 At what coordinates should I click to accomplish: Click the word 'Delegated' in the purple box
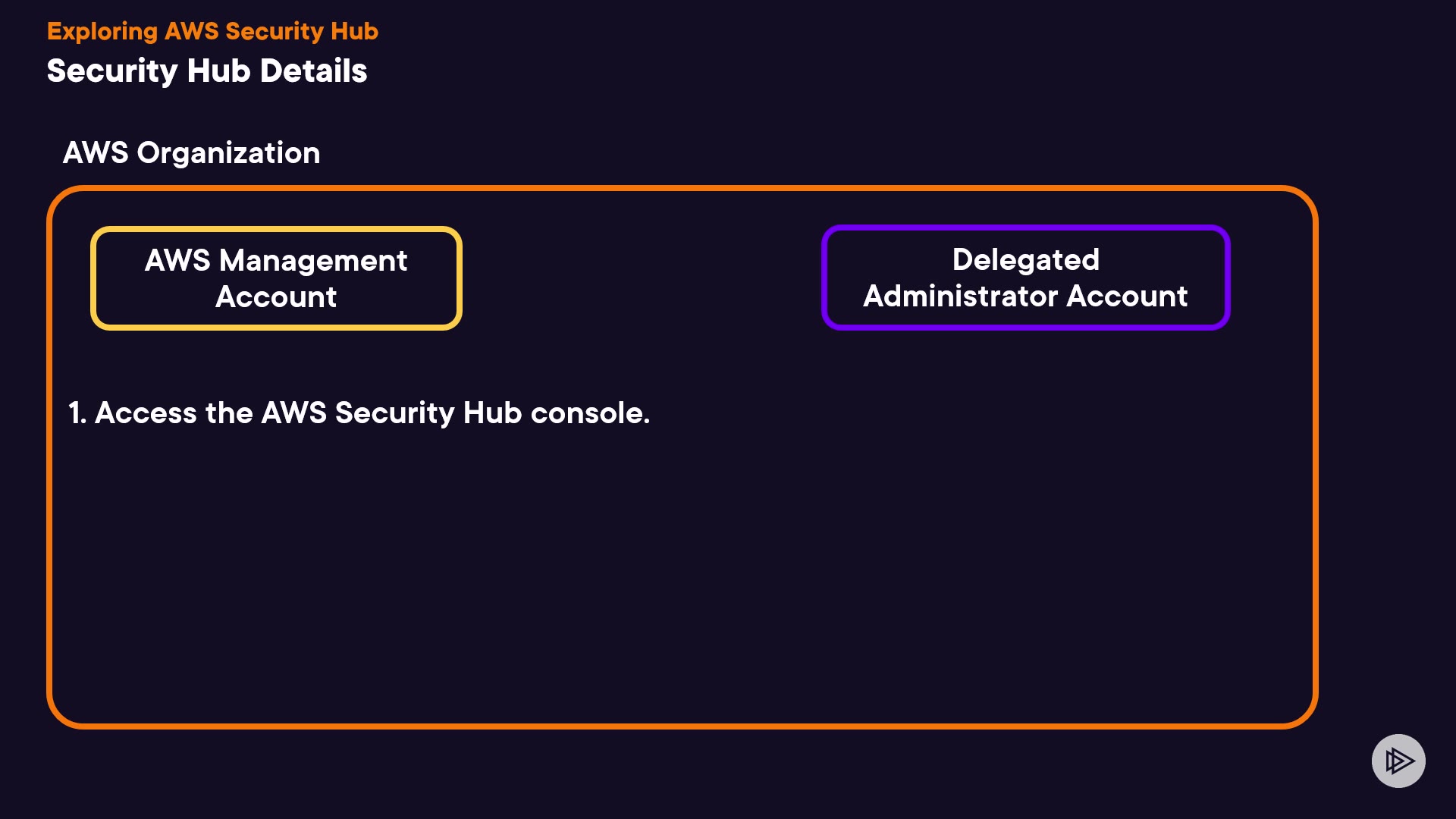point(1025,259)
